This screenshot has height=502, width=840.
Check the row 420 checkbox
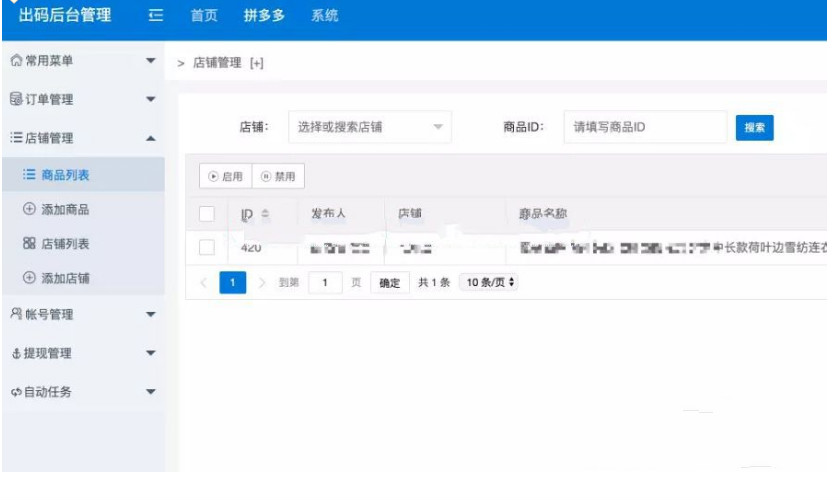(x=207, y=247)
